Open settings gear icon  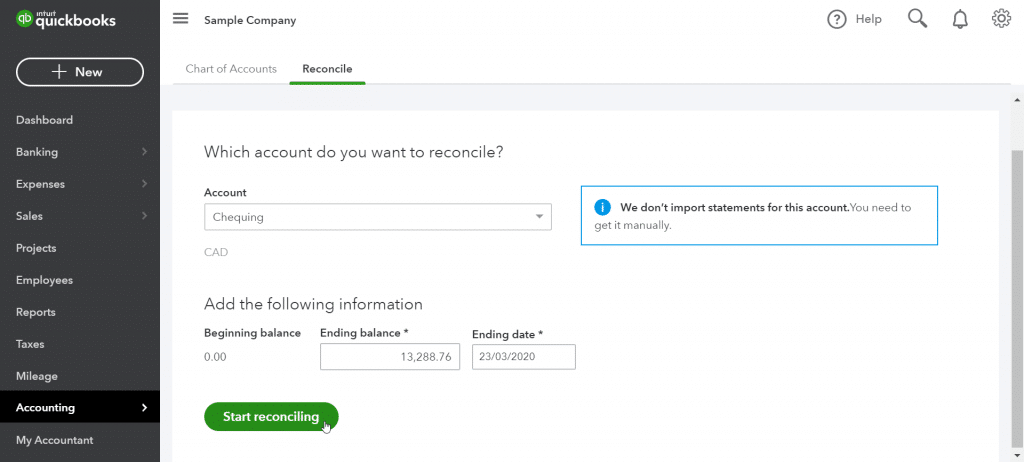1001,19
